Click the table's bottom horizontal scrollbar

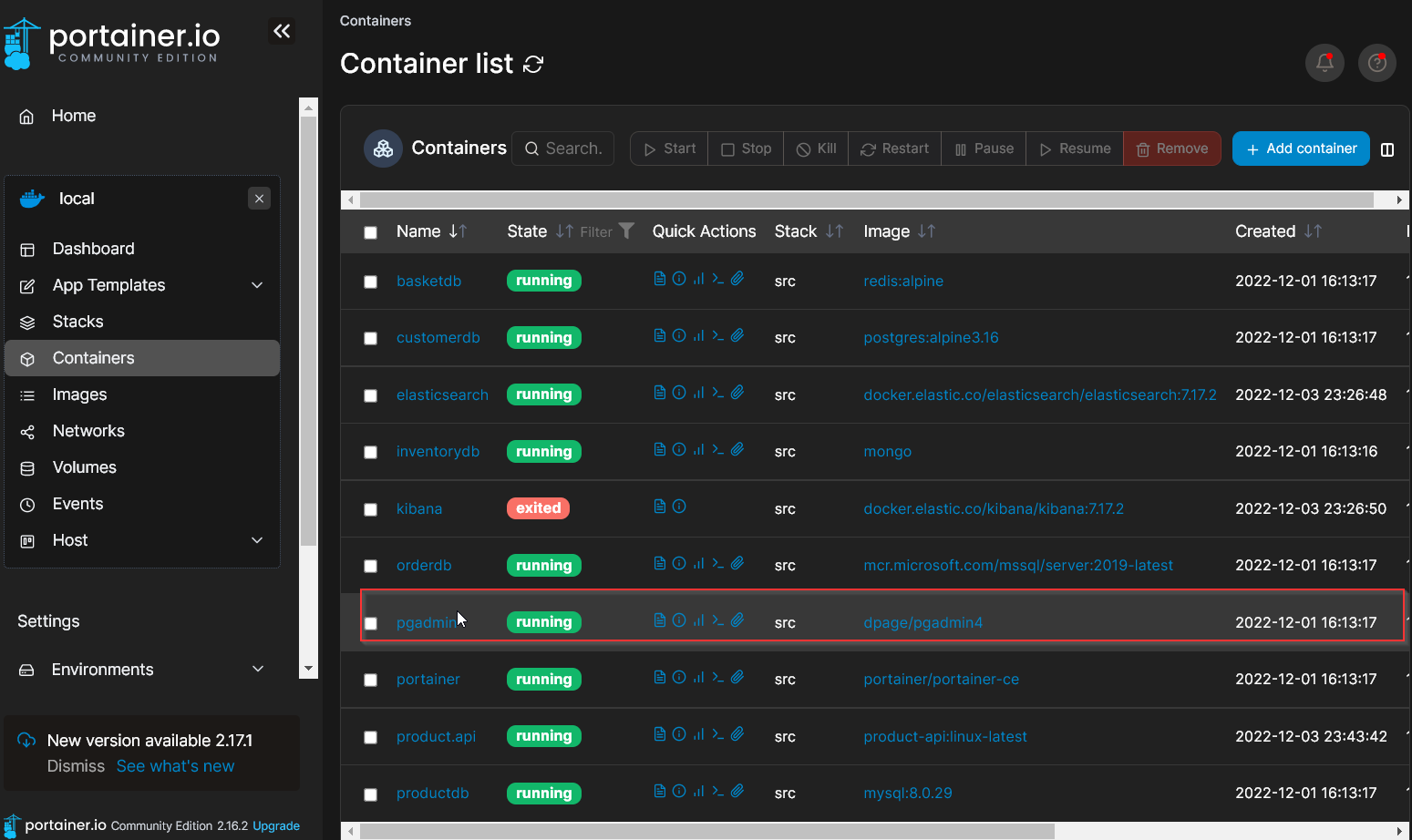707,831
